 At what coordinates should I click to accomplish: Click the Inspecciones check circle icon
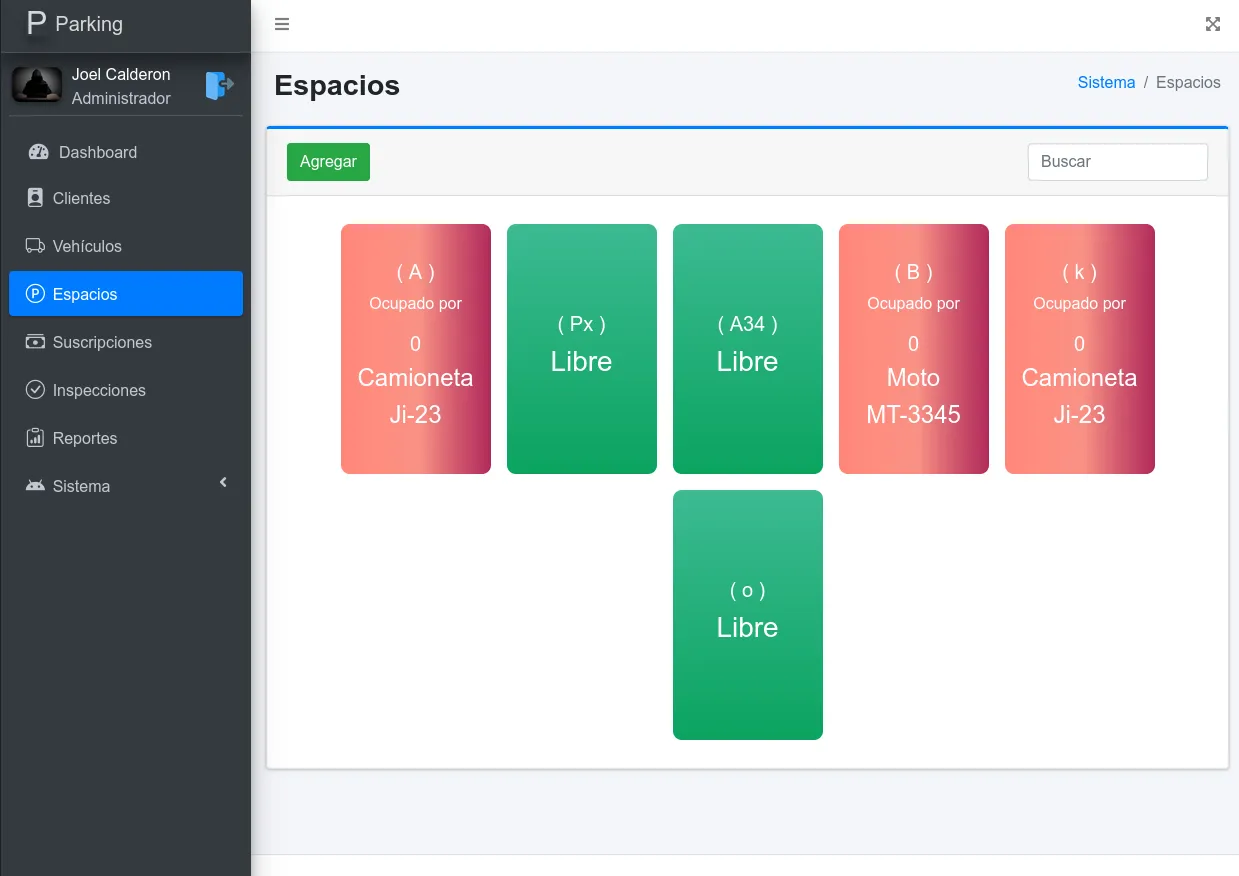coord(36,390)
